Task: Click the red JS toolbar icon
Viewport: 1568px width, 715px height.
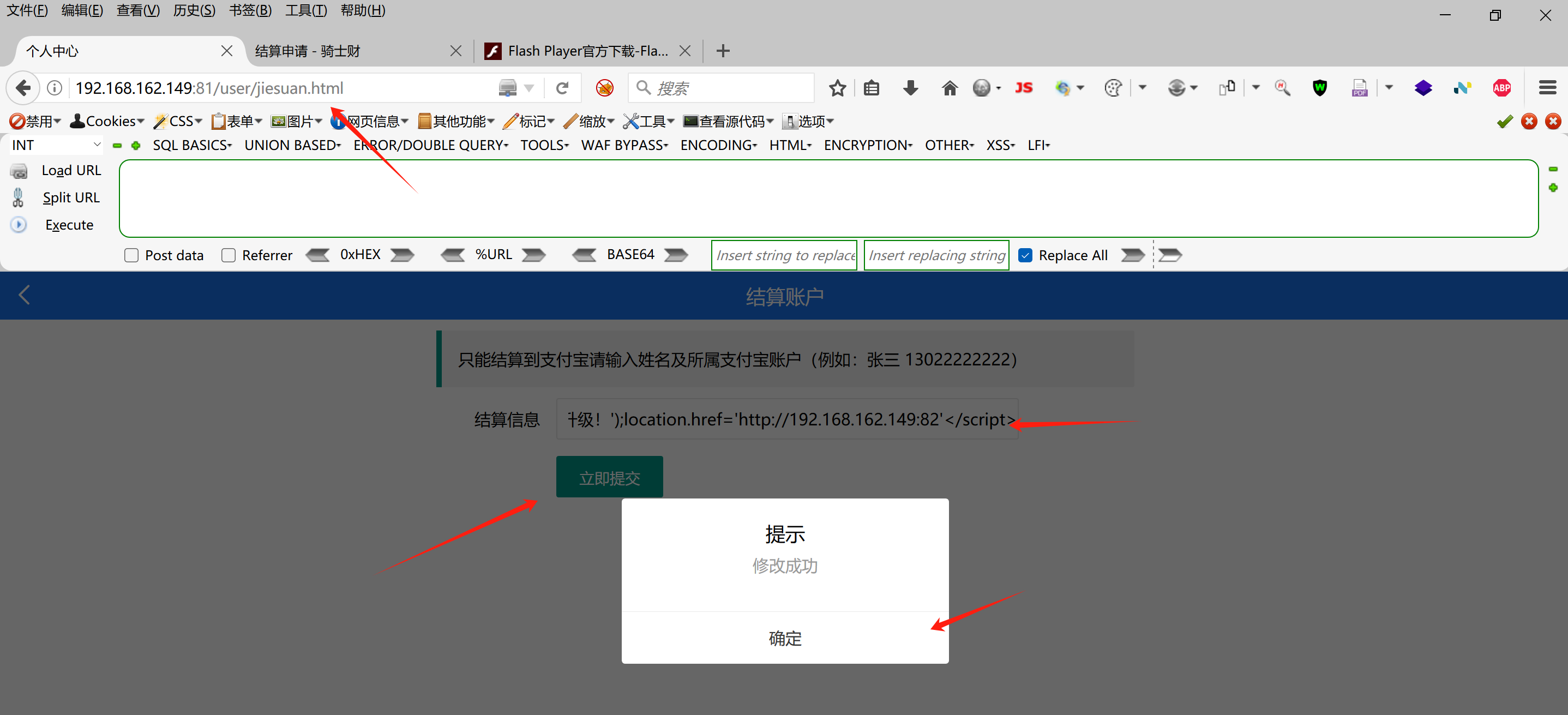Action: [x=1023, y=88]
